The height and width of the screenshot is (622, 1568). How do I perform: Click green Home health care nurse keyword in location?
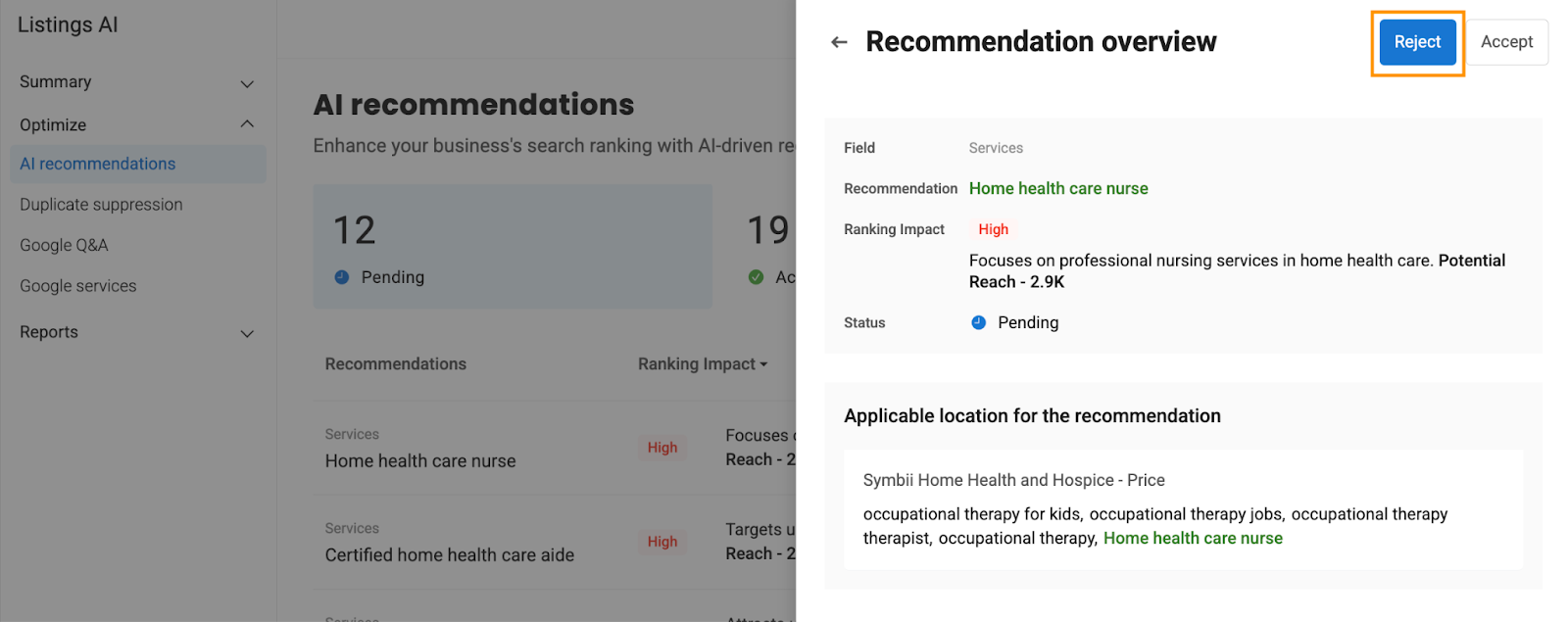click(x=1193, y=538)
